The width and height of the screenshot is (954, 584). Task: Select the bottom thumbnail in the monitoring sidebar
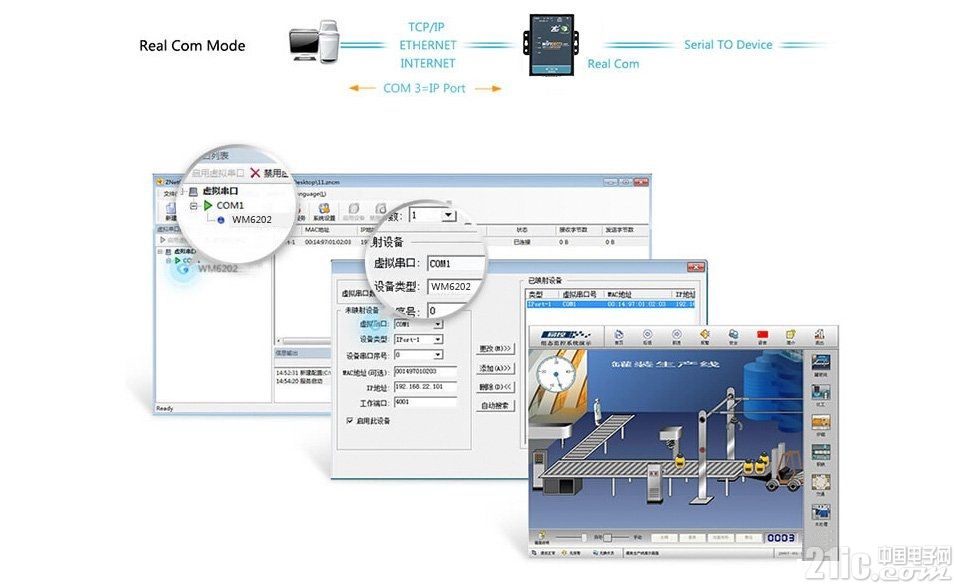coord(820,512)
